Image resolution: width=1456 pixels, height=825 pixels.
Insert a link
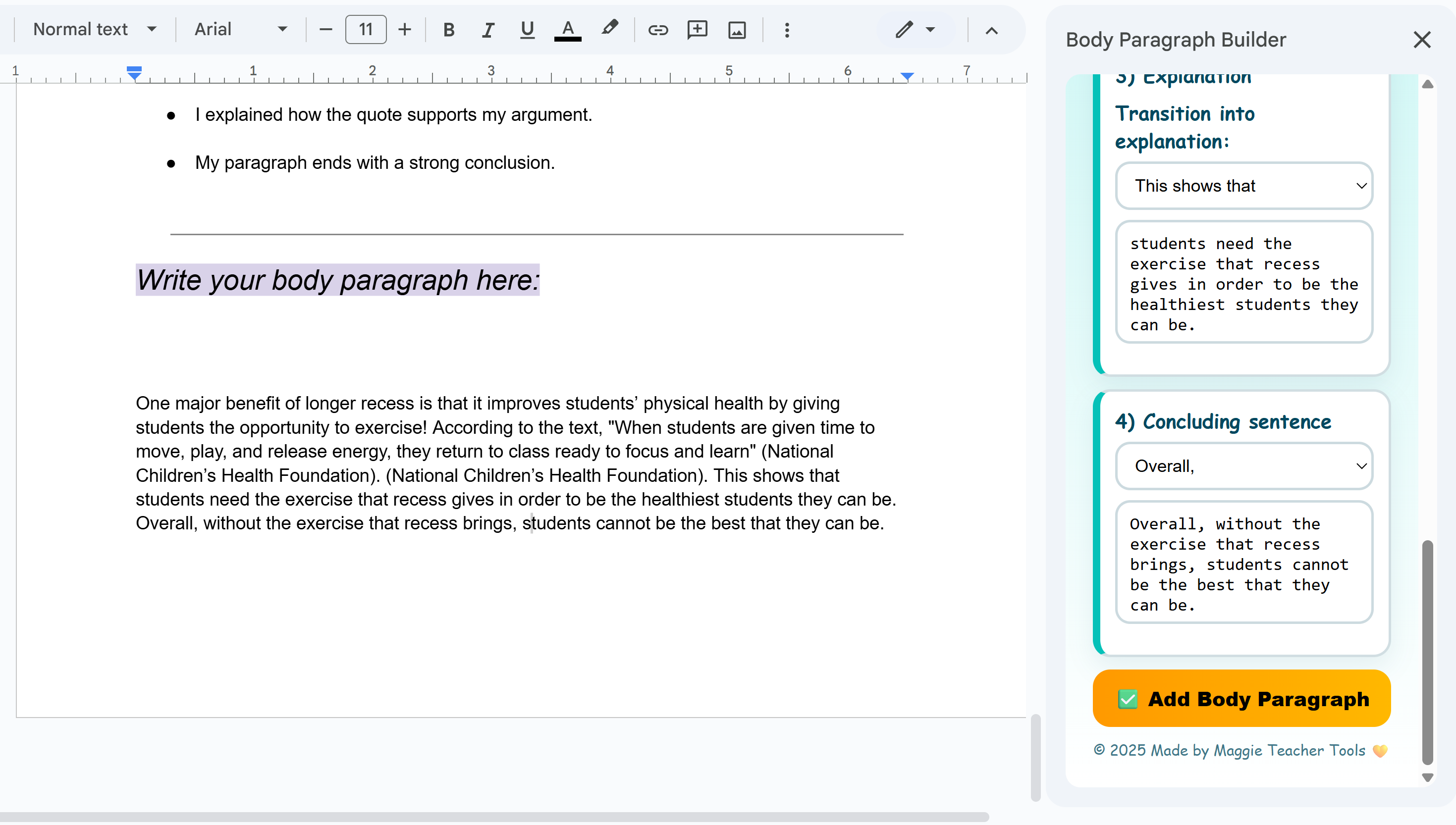coord(657,30)
